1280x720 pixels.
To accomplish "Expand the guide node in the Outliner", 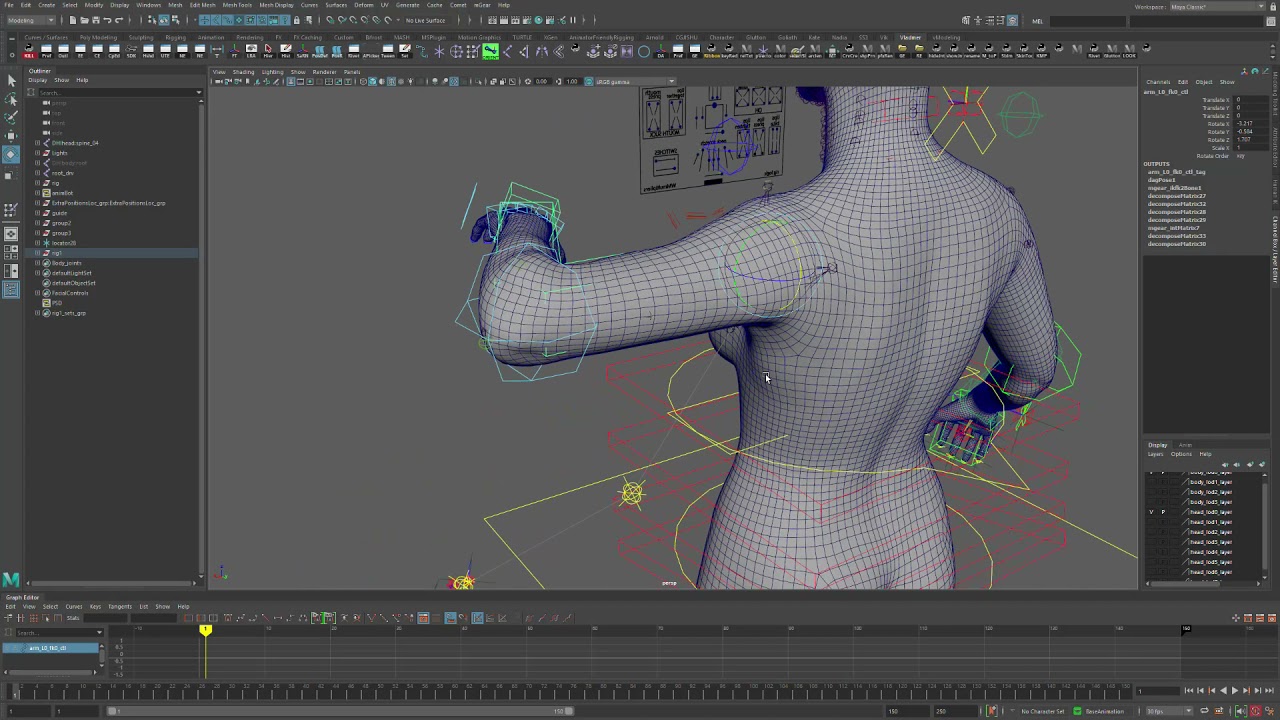I will click(x=37, y=213).
